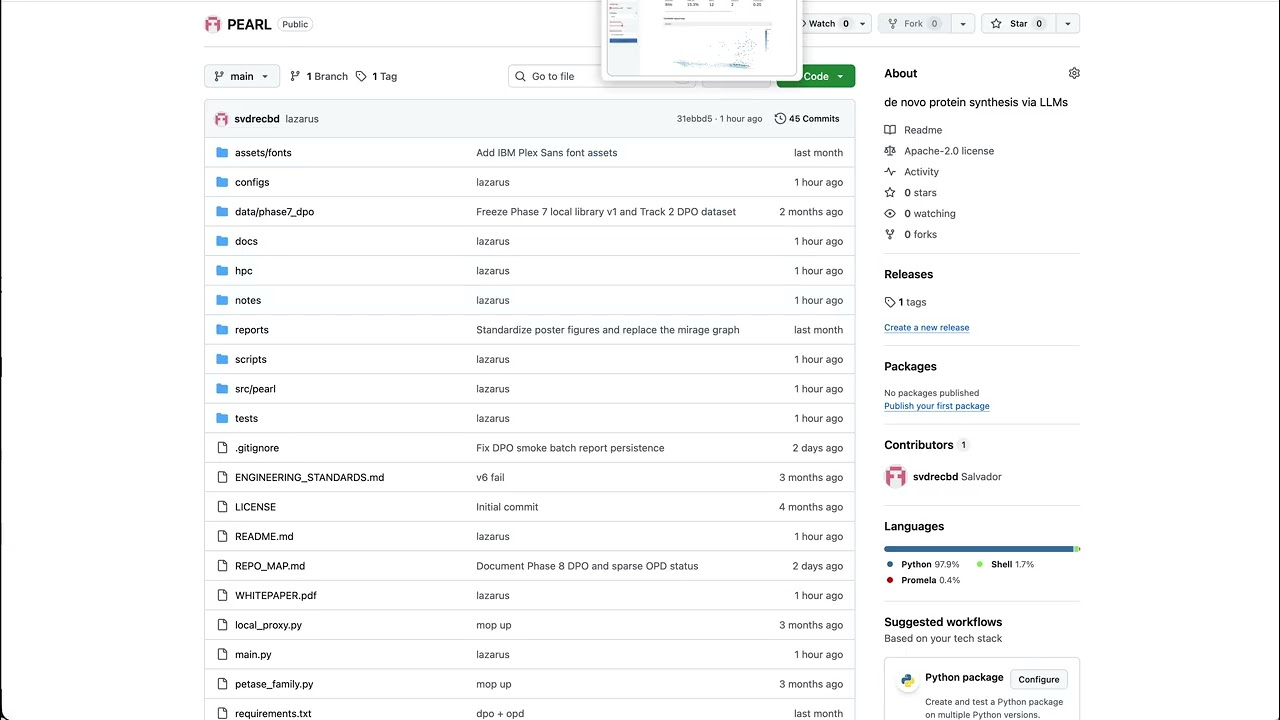Viewport: 1280px width, 720px height.
Task: Click the file icon beside LICENSE
Action: point(222,507)
